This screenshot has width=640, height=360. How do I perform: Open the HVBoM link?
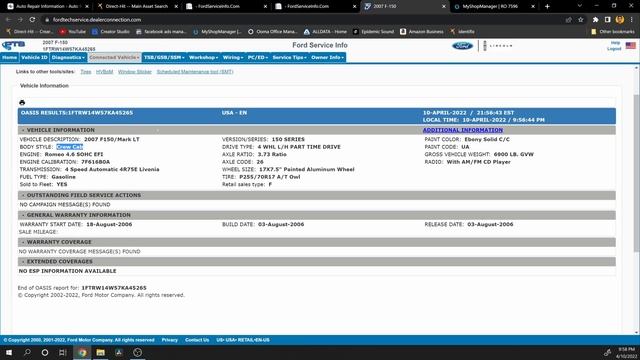click(x=104, y=72)
